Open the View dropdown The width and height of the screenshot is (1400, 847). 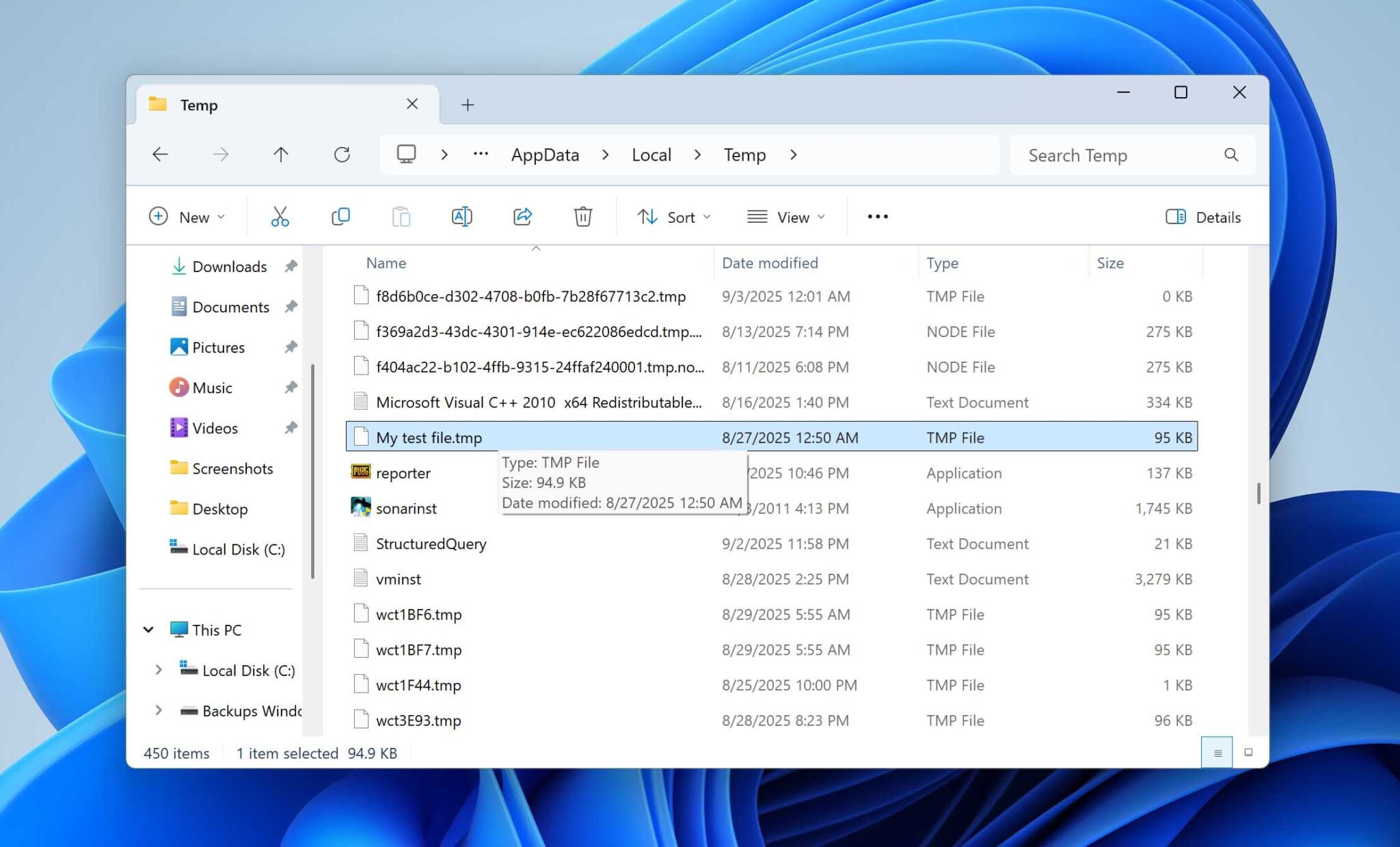coord(786,217)
